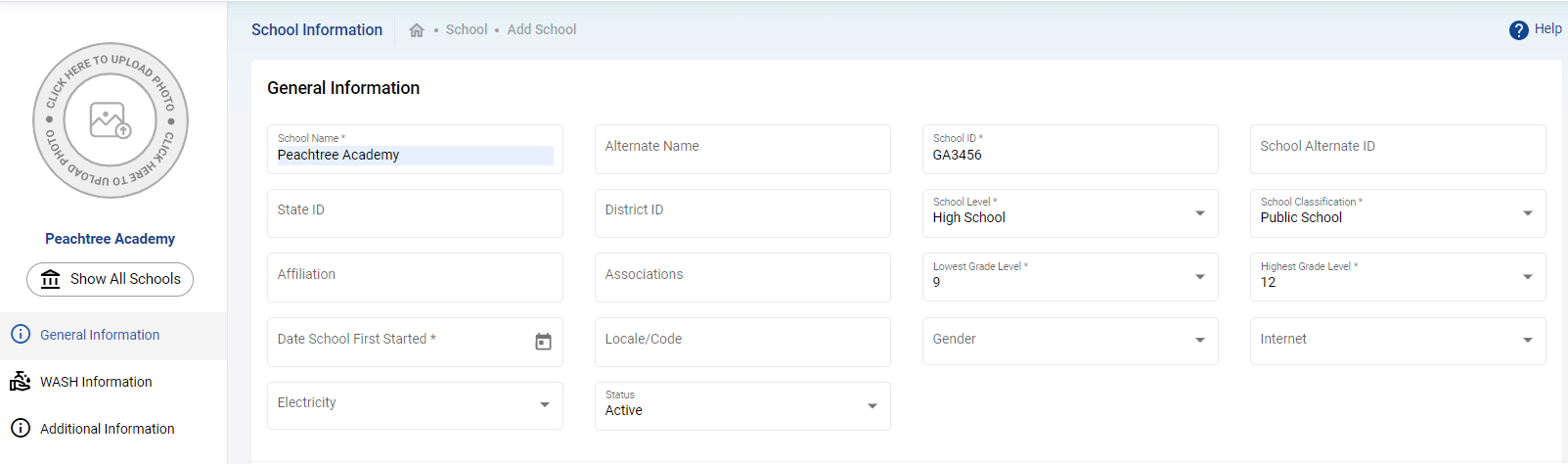Click the bank icon in Show All Schools
Viewport: 1568px width, 464px height.
tap(51, 279)
